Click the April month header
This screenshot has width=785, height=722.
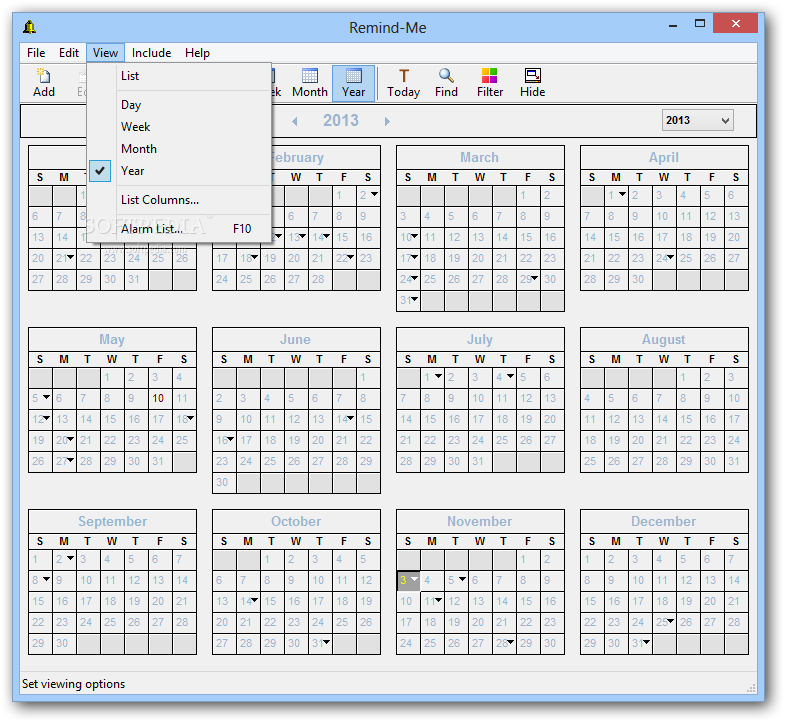pyautogui.click(x=664, y=157)
